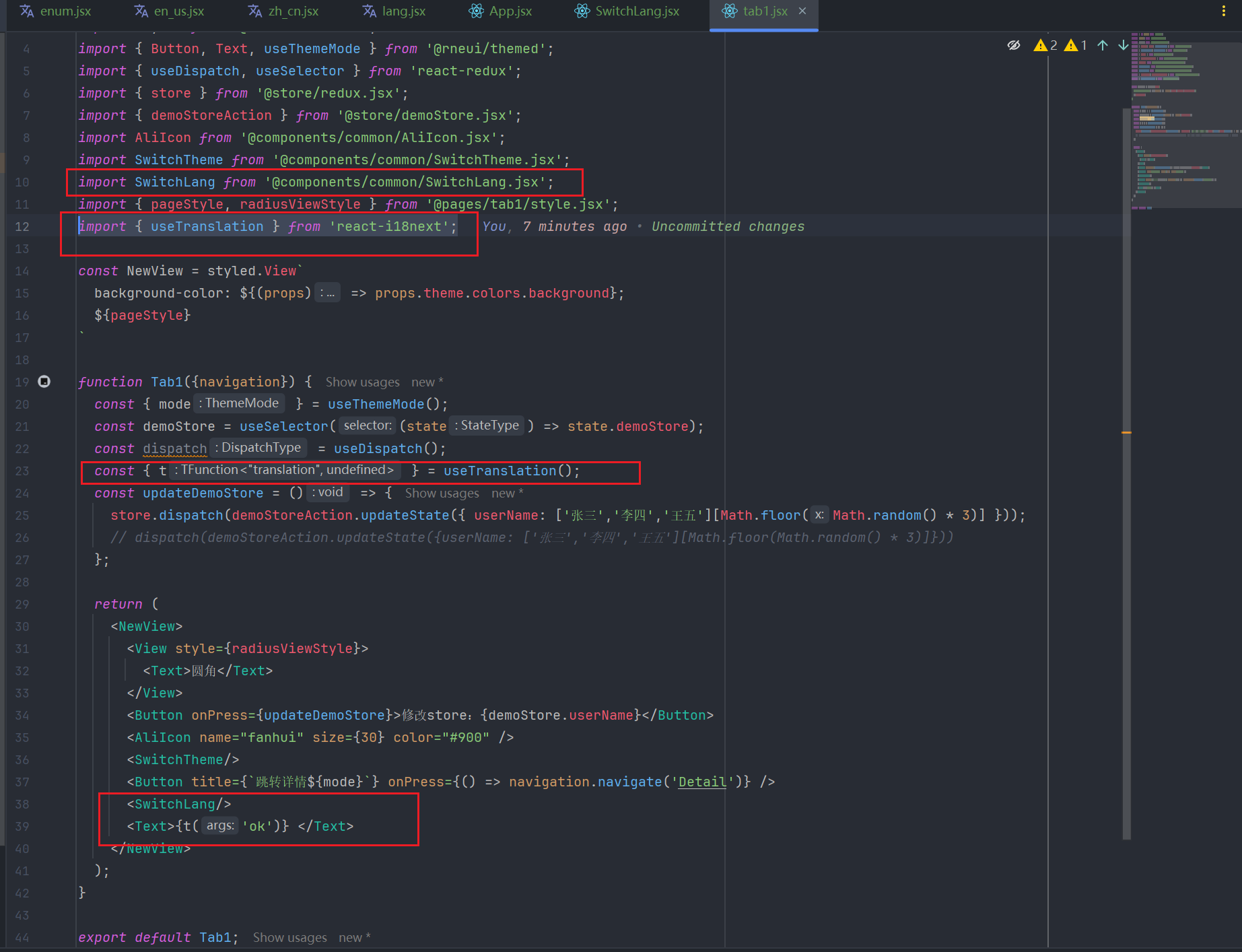This screenshot has height=952, width=1242.
Task: Click the 'useTranslation' import on line 12
Action: (207, 227)
